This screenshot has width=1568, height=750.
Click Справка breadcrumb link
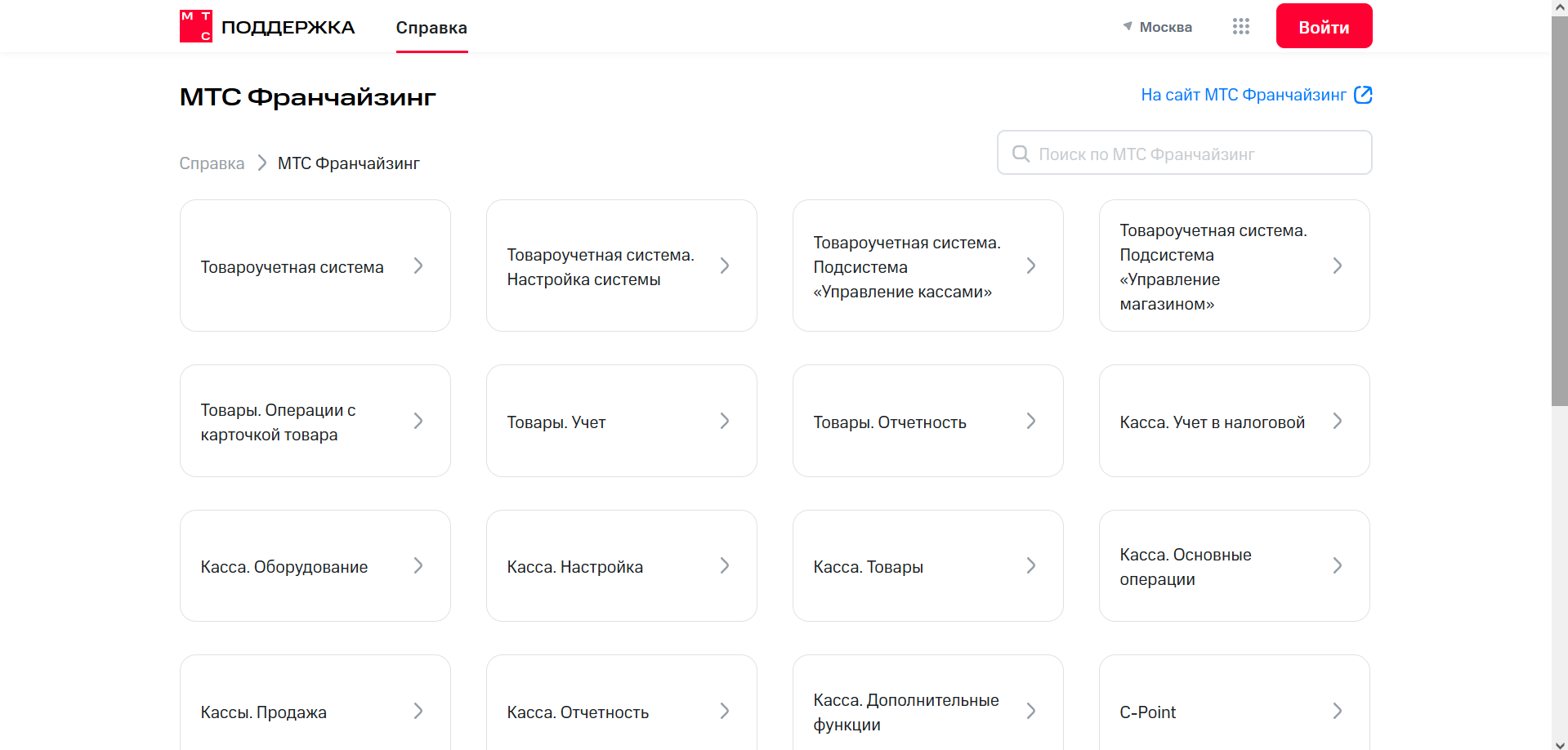(212, 163)
